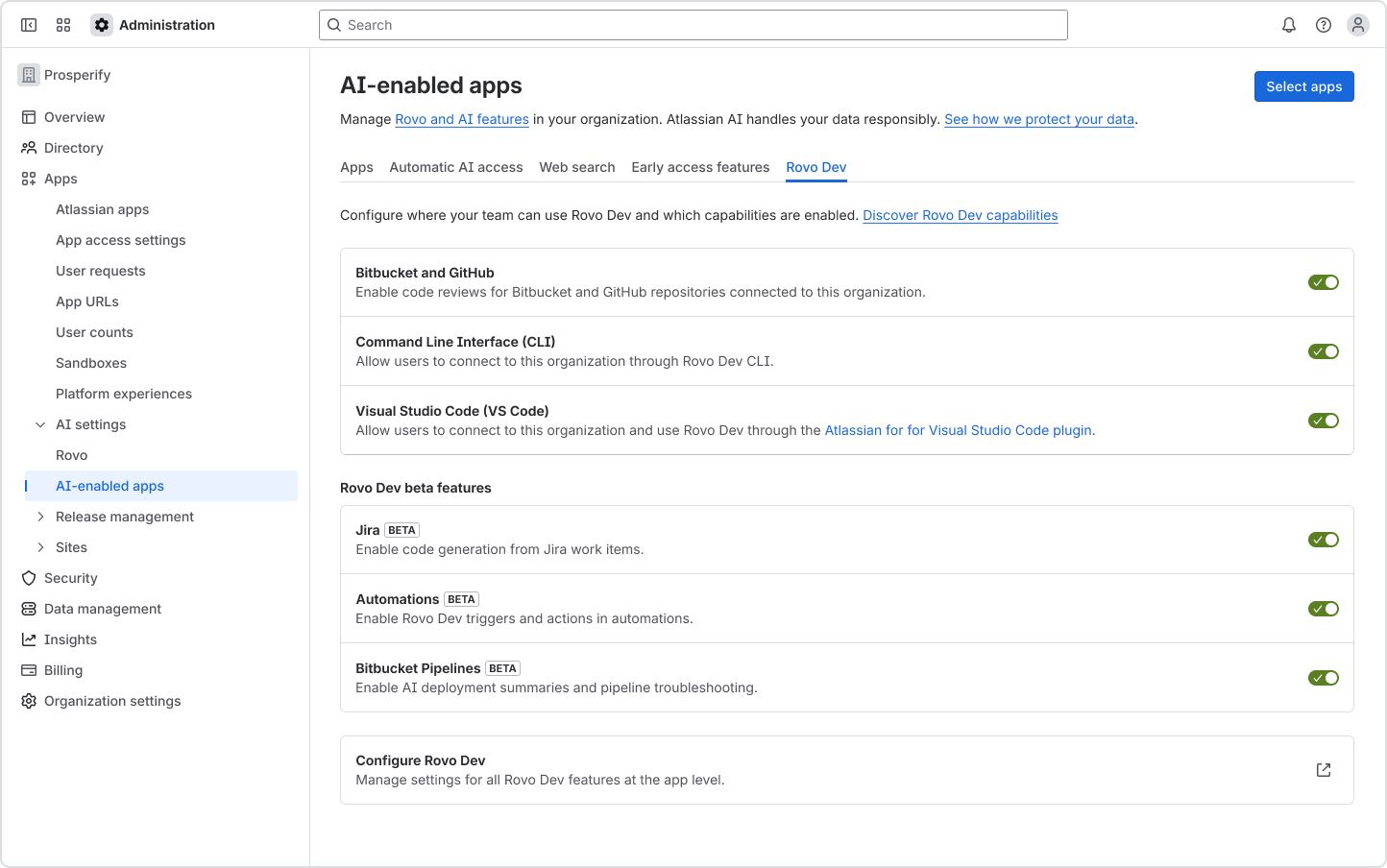
Task: Open Configure Rovo Dev via external link icon
Action: click(x=1324, y=769)
